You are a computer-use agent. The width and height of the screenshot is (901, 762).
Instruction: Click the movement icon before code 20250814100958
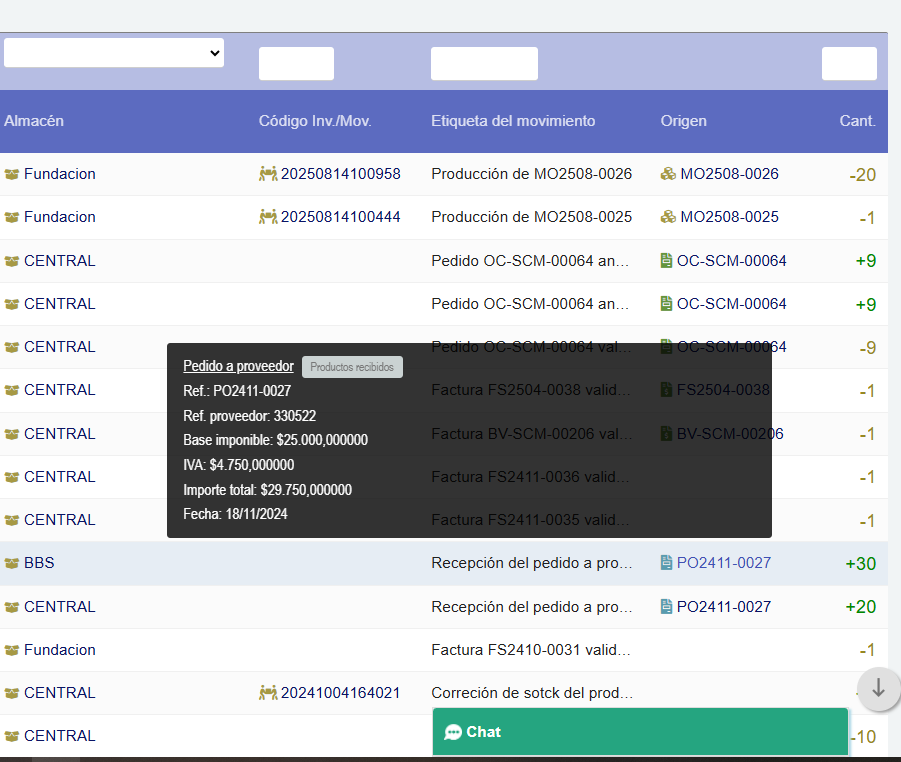pyautogui.click(x=270, y=173)
